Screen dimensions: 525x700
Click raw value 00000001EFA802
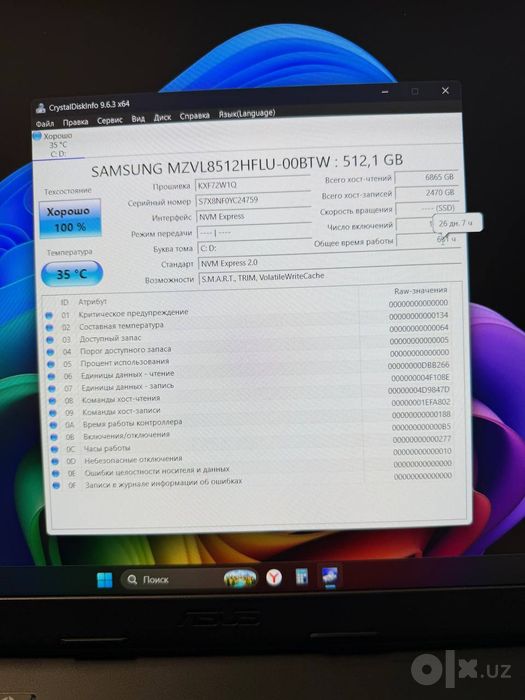[x=421, y=403]
